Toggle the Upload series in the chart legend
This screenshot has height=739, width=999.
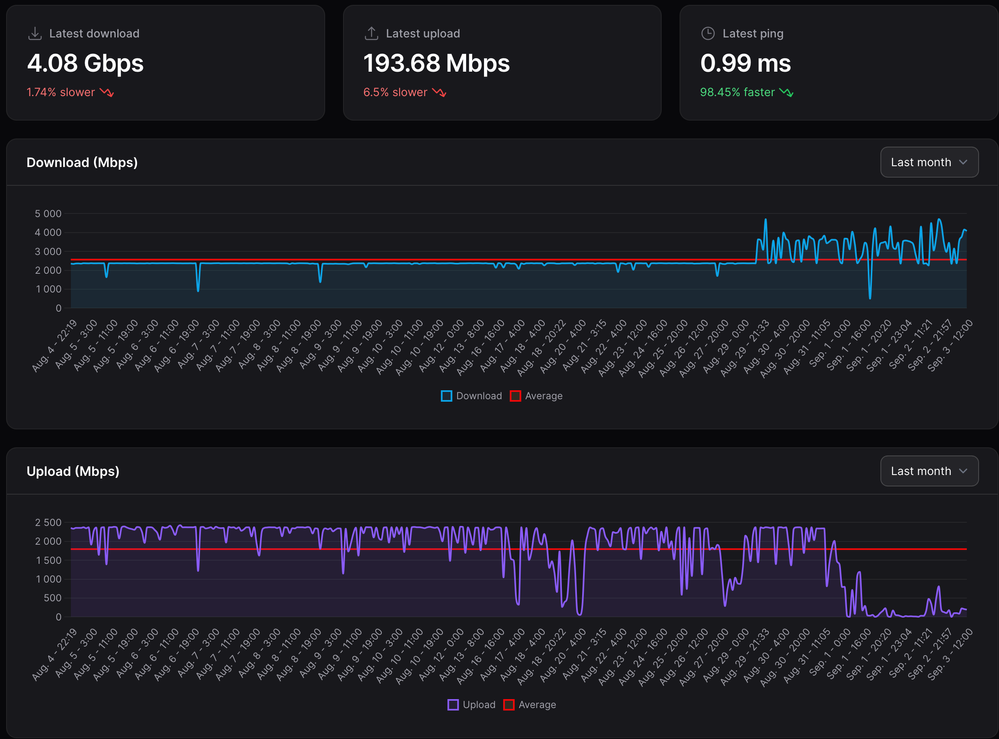pos(472,705)
